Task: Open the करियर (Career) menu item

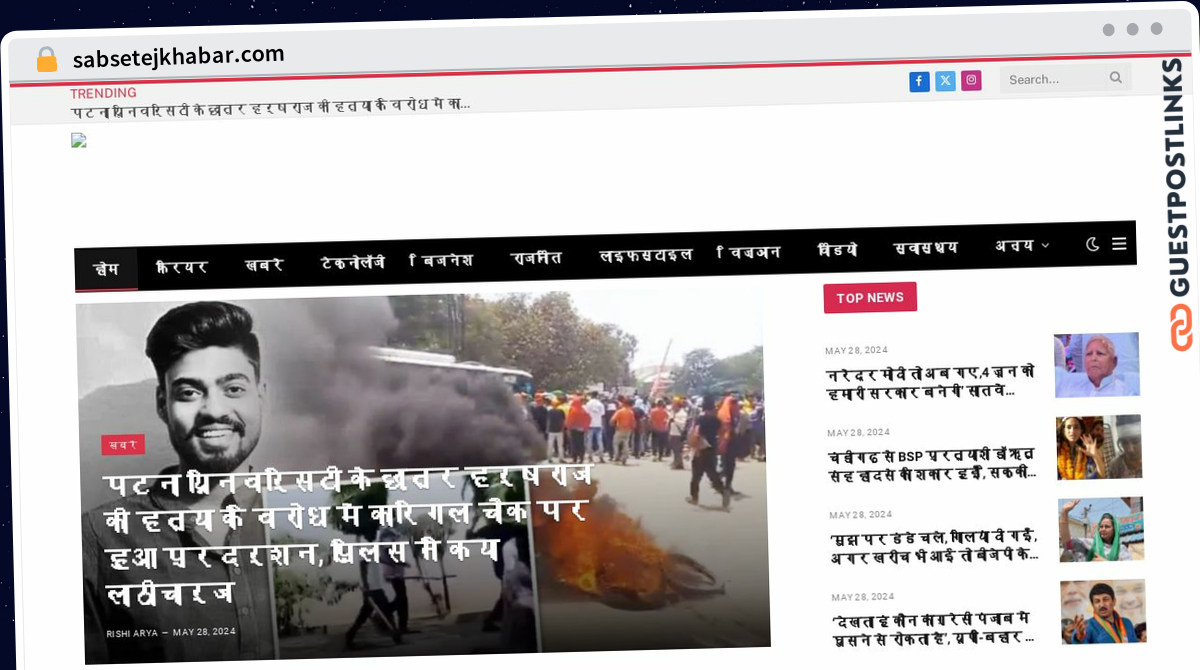Action: [181, 267]
